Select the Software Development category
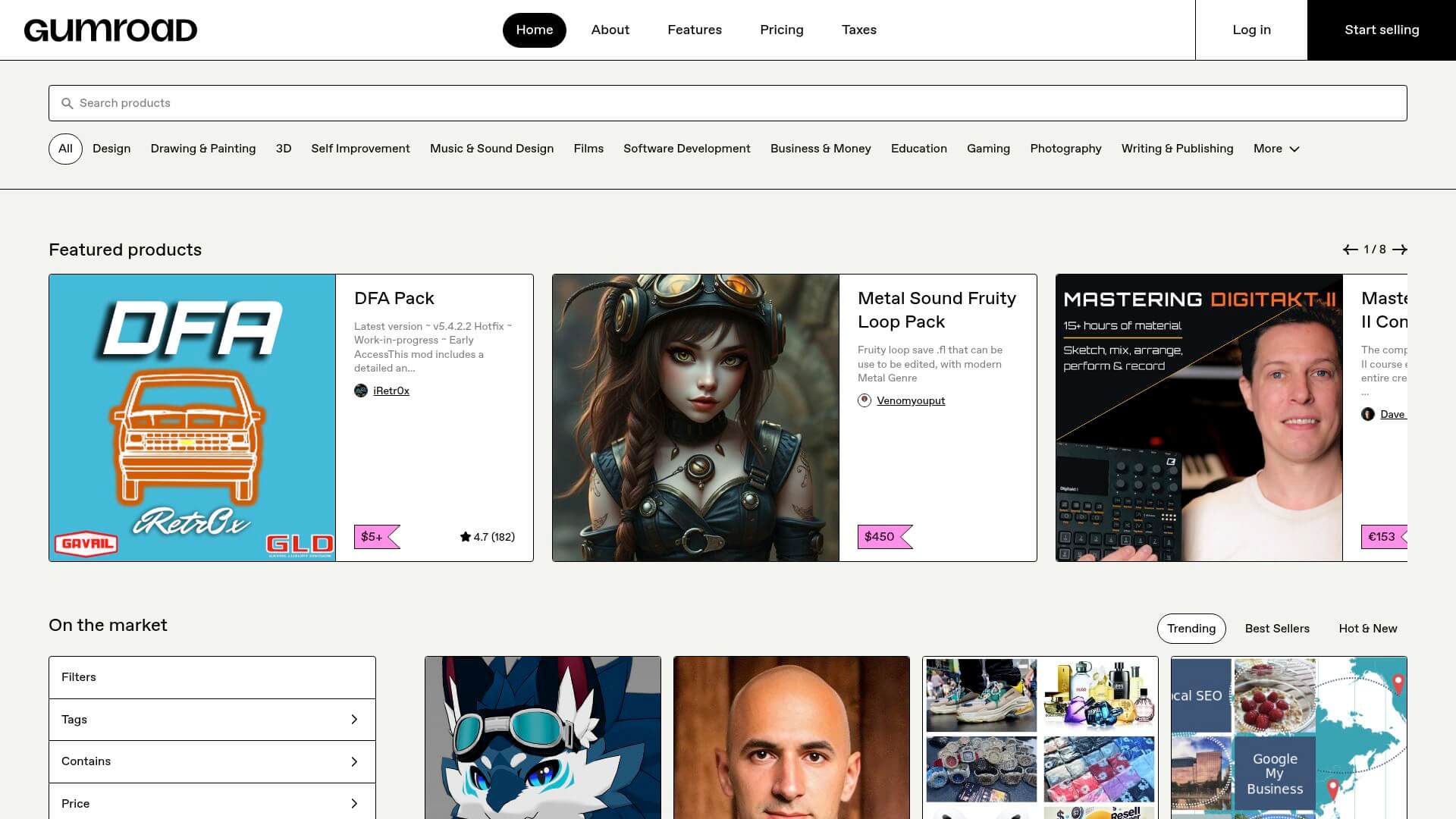Image resolution: width=1456 pixels, height=819 pixels. (687, 149)
